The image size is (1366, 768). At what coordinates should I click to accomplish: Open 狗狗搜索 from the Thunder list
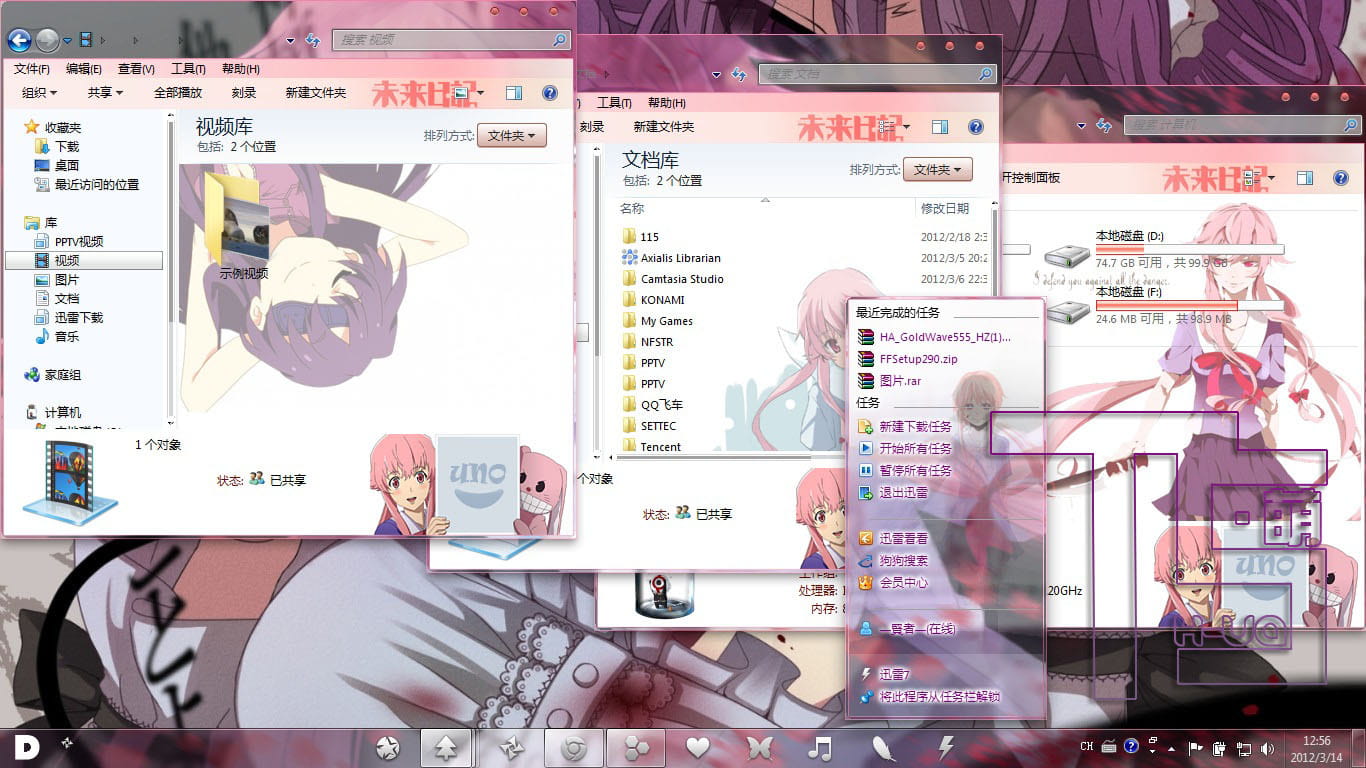click(x=866, y=561)
